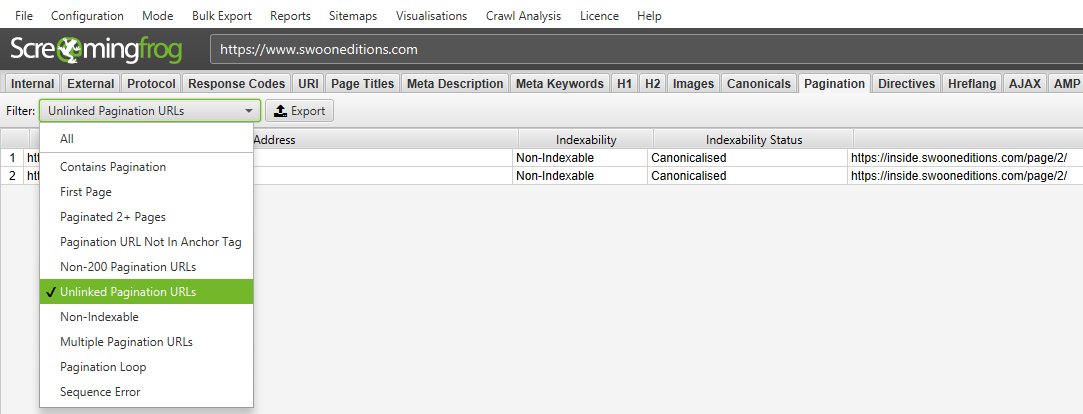
Task: Open the Bulk Export menu
Action: 222,15
